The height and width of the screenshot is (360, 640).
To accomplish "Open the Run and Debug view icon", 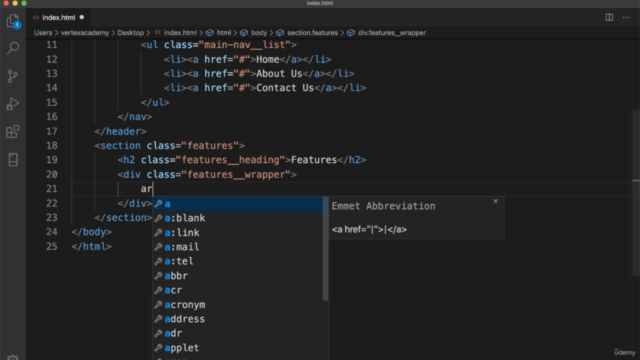I will (x=13, y=104).
